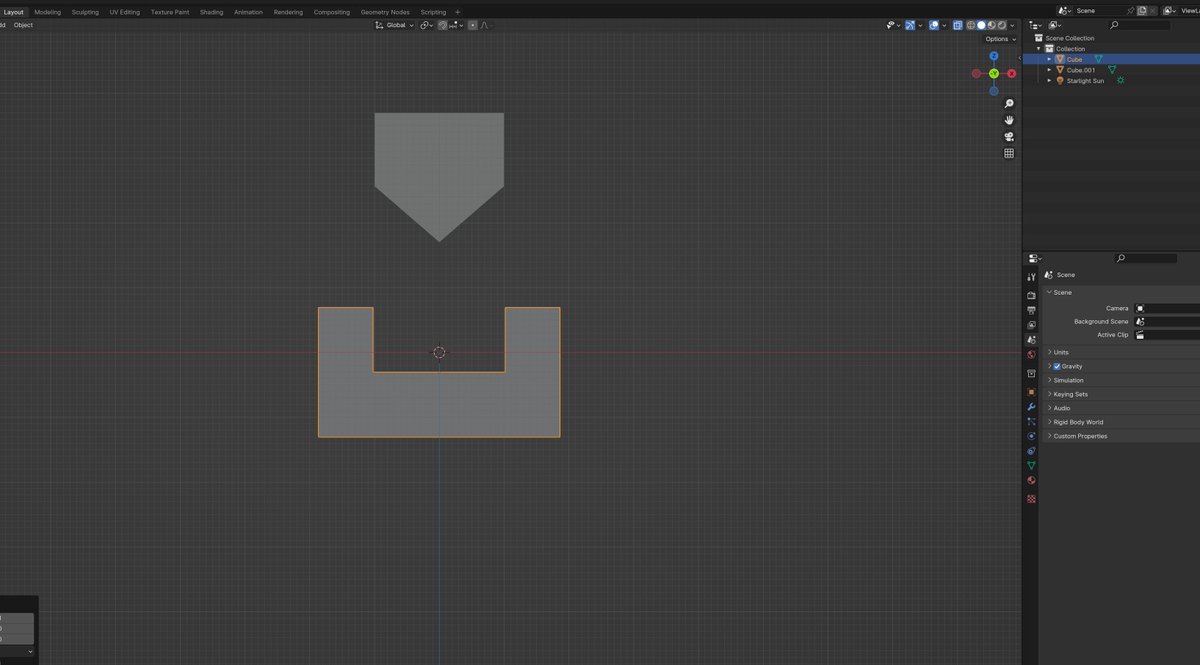Switch to the Scripting workspace tab

(433, 12)
